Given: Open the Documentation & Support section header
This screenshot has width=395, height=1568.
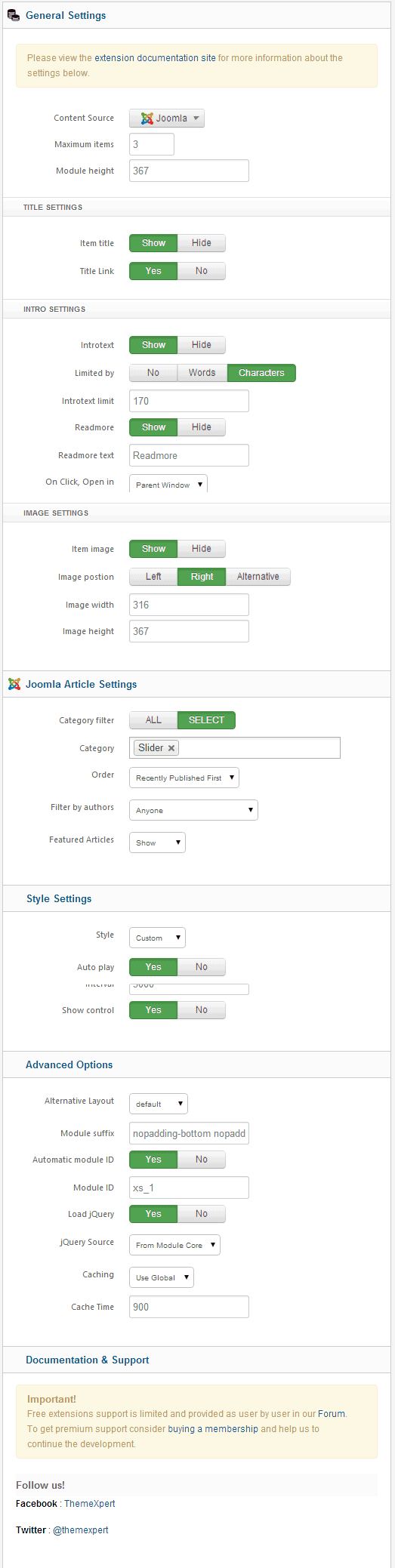Looking at the screenshot, I should click(x=197, y=1360).
